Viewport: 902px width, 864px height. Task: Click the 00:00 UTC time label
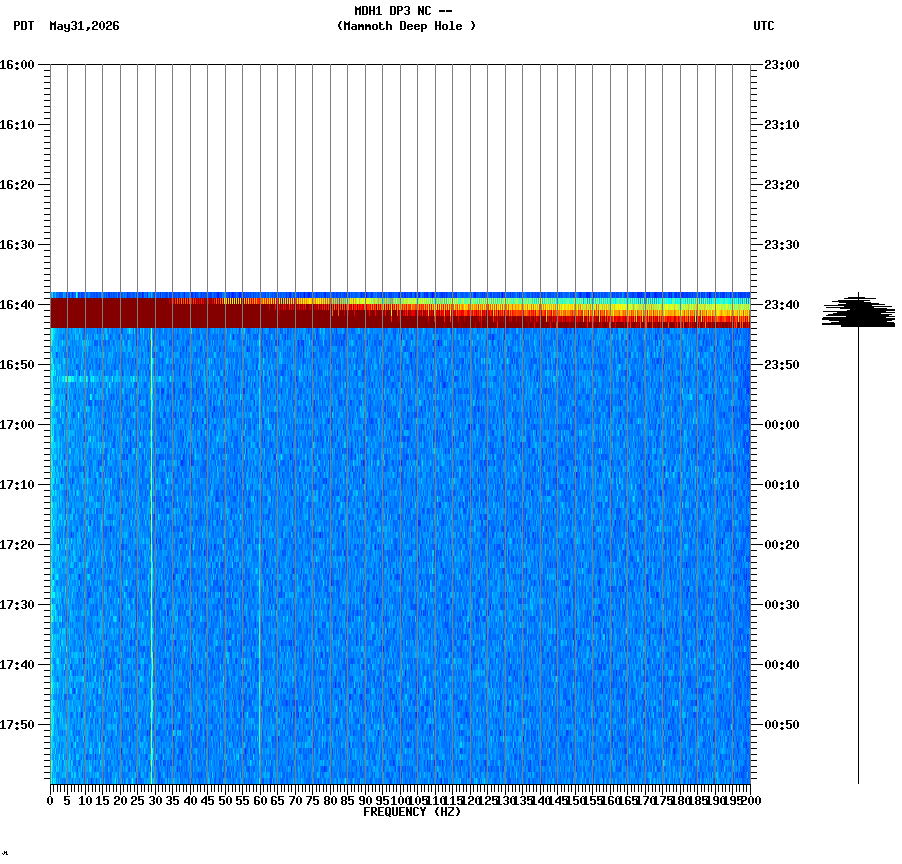pyautogui.click(x=782, y=425)
